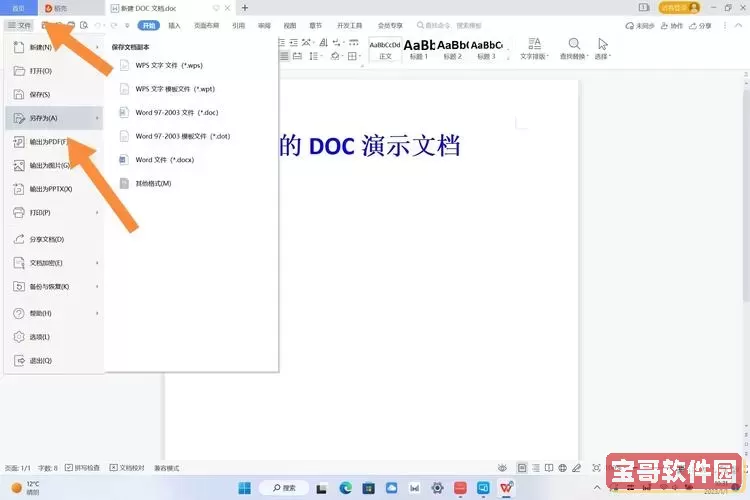Open the 文件 hamburger menu button
The width and height of the screenshot is (750, 500).
19,25
